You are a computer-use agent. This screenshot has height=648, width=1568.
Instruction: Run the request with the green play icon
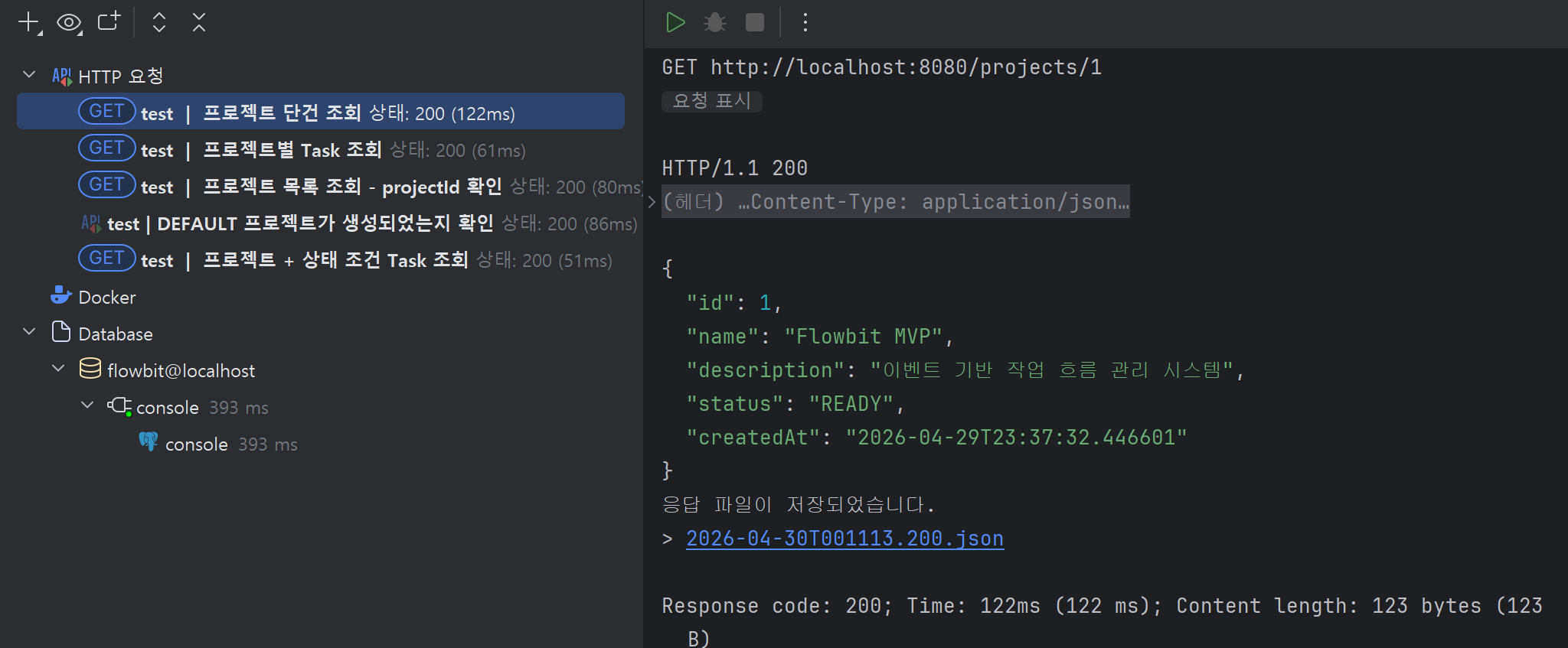click(x=675, y=22)
